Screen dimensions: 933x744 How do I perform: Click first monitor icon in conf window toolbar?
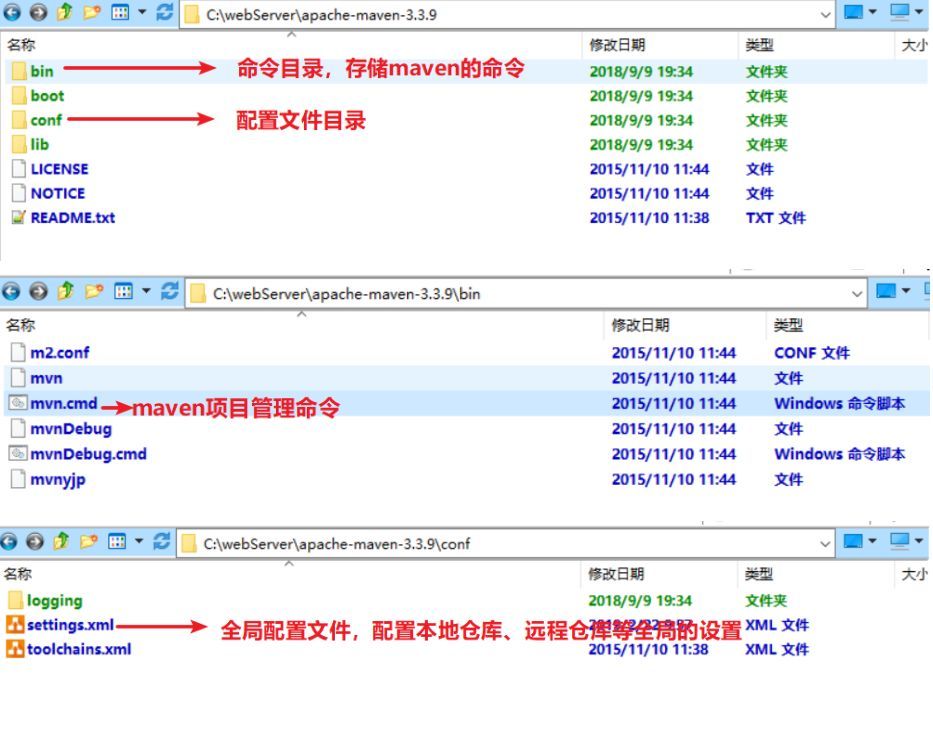[853, 541]
